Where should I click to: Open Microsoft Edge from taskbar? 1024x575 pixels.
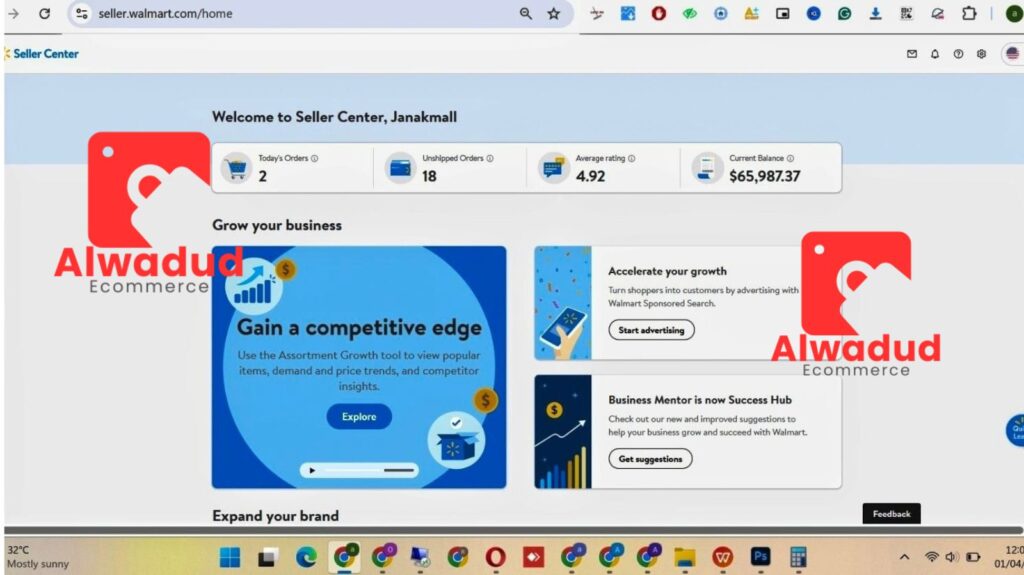point(306,557)
